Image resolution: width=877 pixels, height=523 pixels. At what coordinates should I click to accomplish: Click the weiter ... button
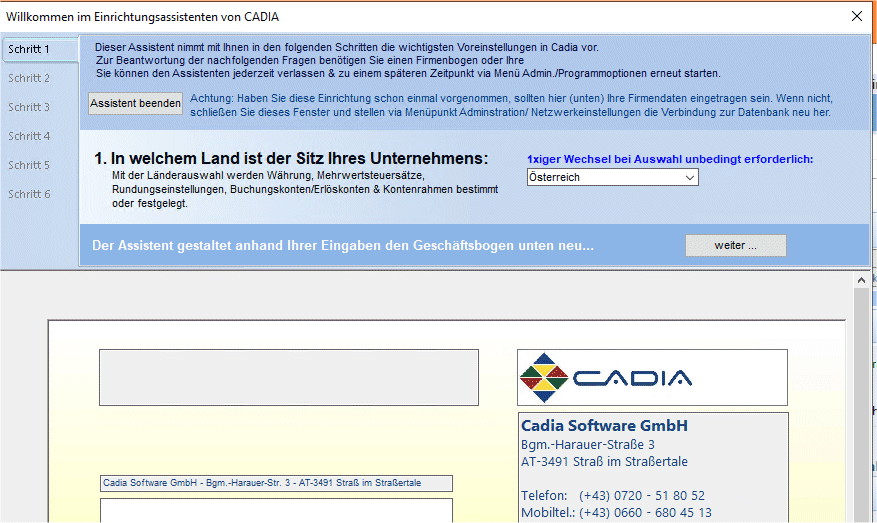[735, 246]
